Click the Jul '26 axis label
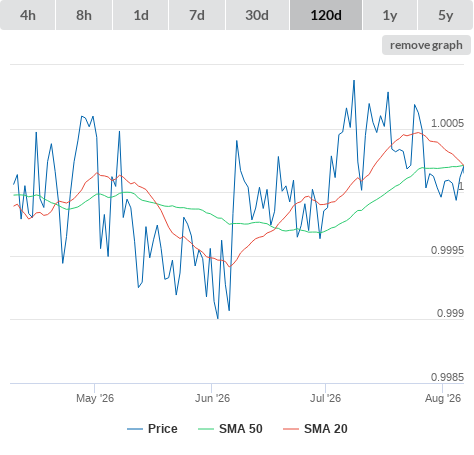Viewport: 474px width, 455px height. click(326, 398)
